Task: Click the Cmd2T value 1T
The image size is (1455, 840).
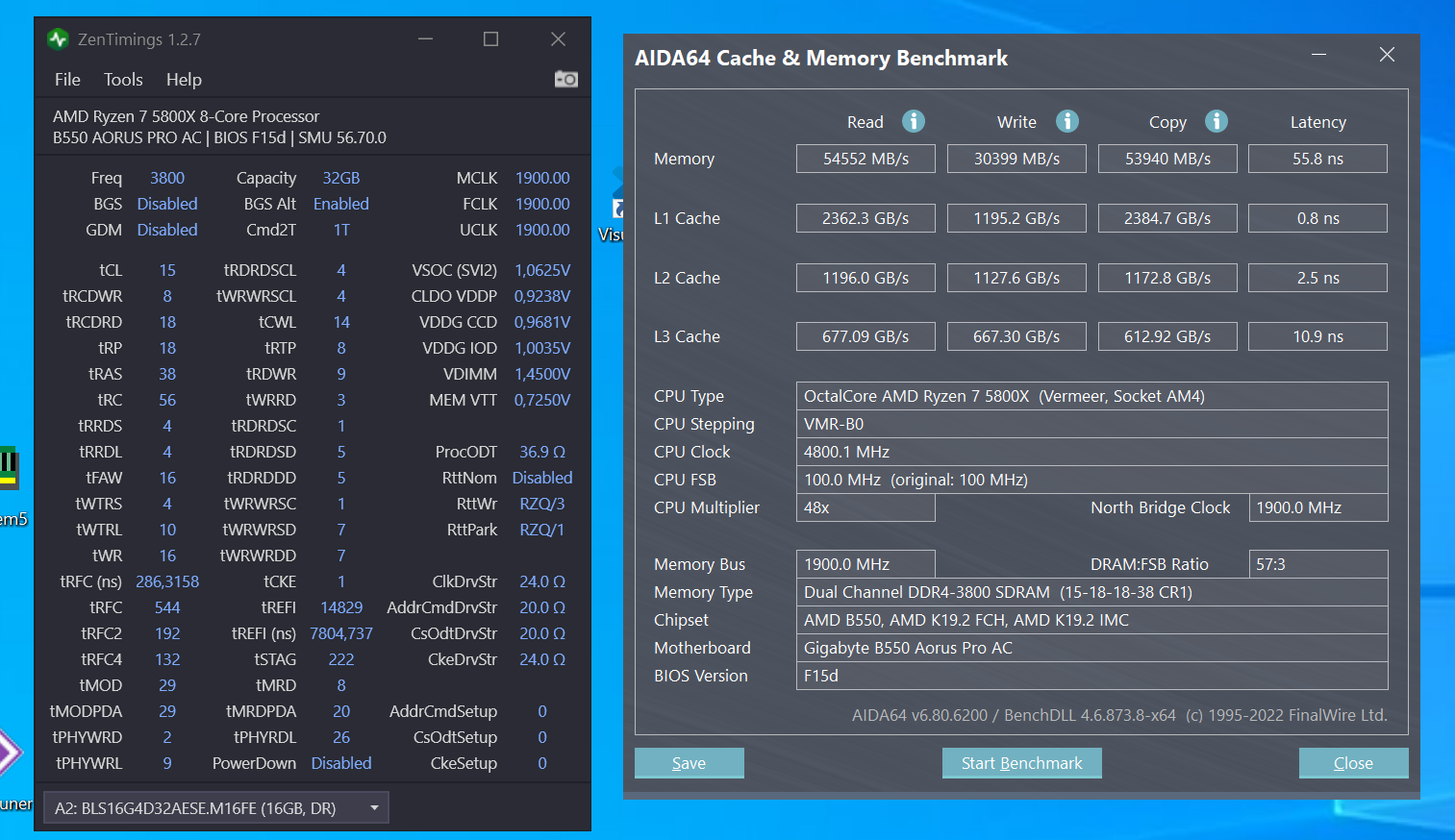Action: [x=341, y=230]
